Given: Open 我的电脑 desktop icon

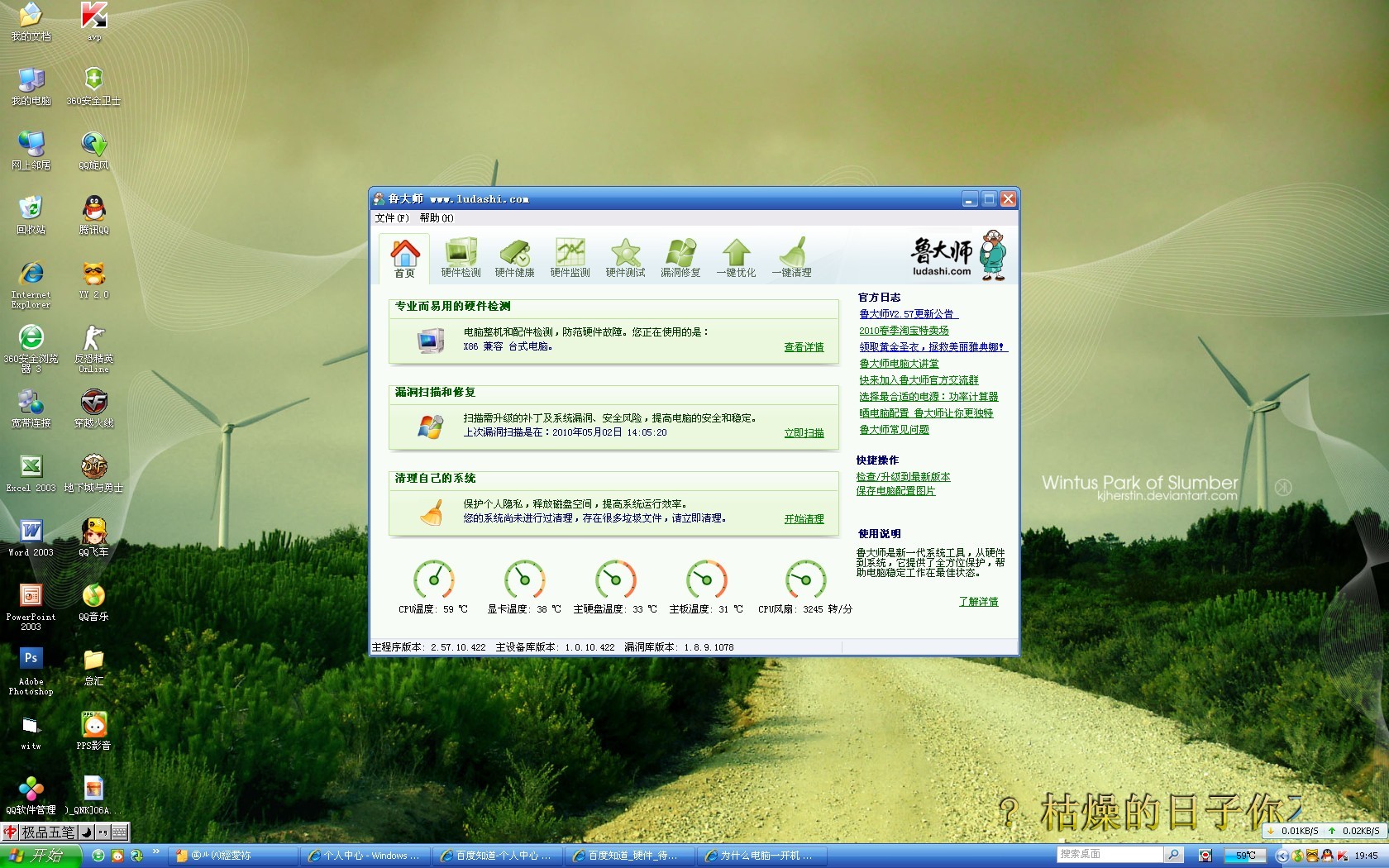Looking at the screenshot, I should click(31, 86).
